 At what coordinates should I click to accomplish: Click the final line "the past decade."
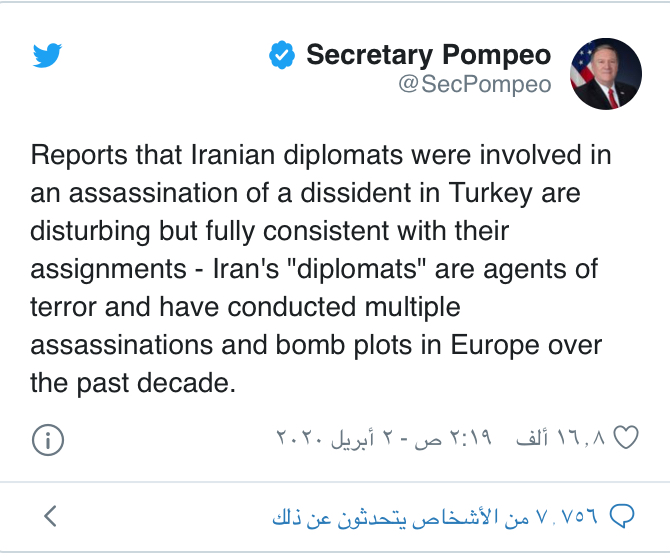pos(133,381)
